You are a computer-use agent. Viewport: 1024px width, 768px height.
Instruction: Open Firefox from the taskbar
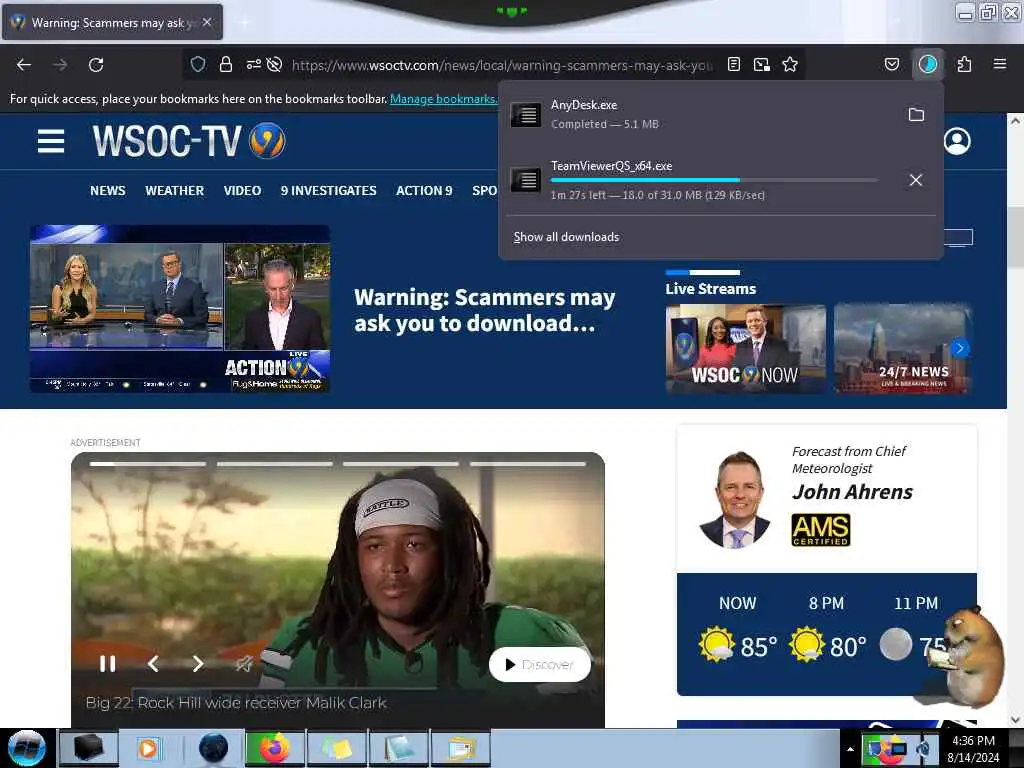point(275,748)
